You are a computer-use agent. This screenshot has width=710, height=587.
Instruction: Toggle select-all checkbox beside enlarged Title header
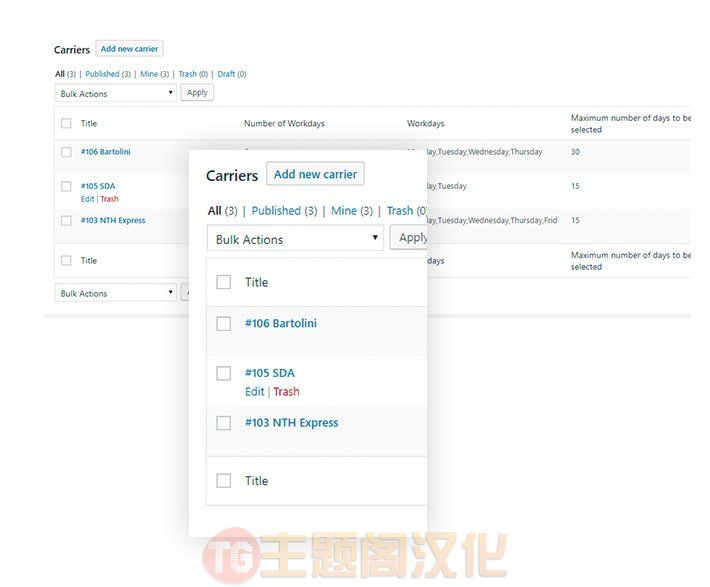click(x=224, y=282)
